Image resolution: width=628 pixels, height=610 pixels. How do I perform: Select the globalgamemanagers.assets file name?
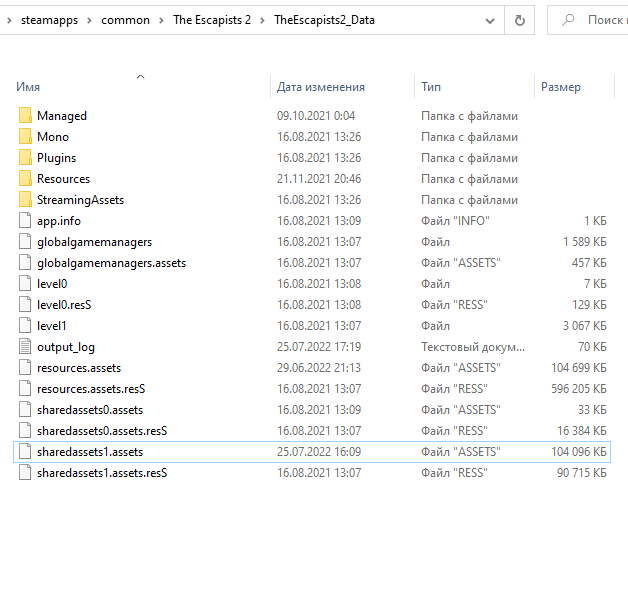pos(111,263)
